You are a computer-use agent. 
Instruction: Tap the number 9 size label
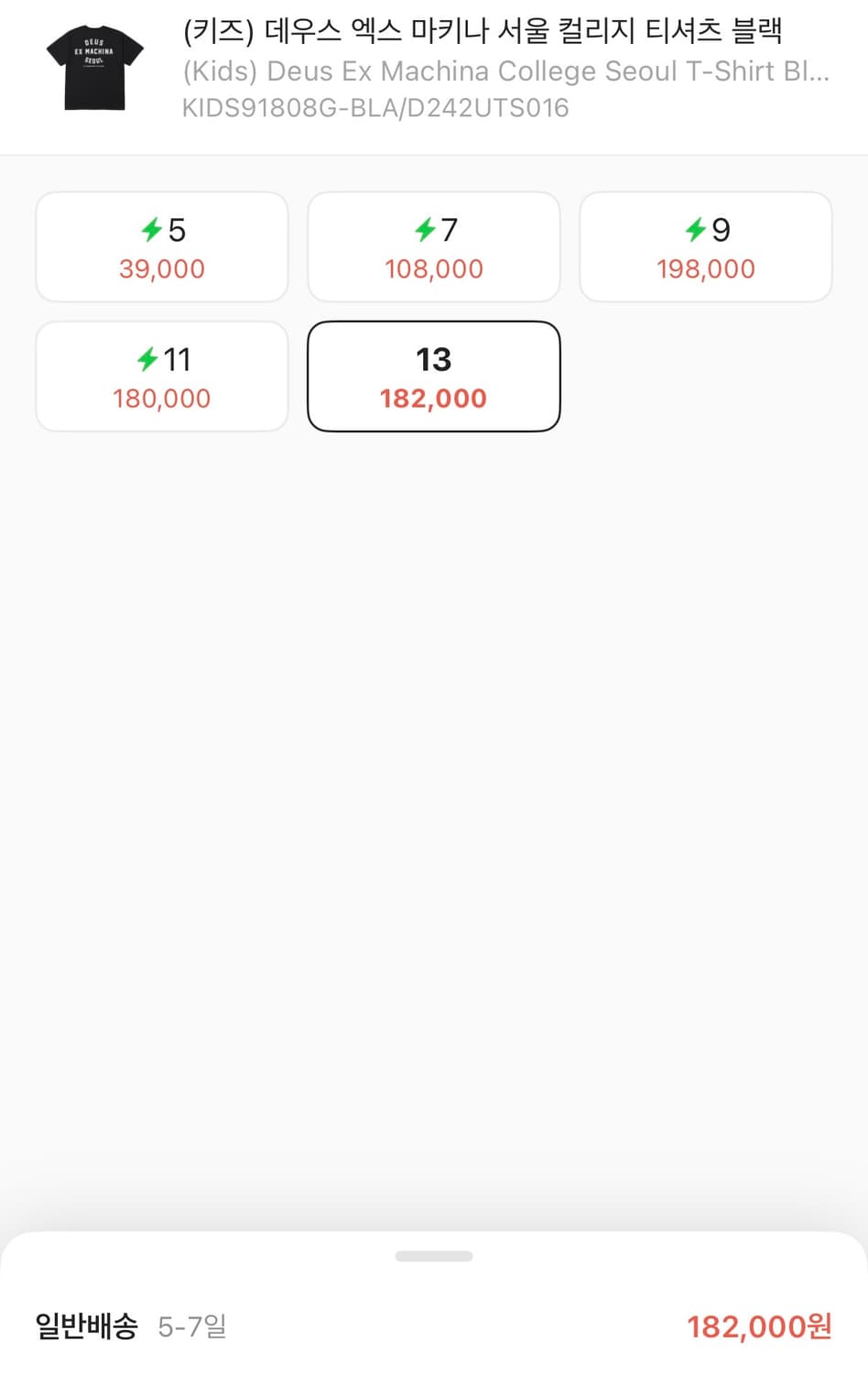[722, 229]
